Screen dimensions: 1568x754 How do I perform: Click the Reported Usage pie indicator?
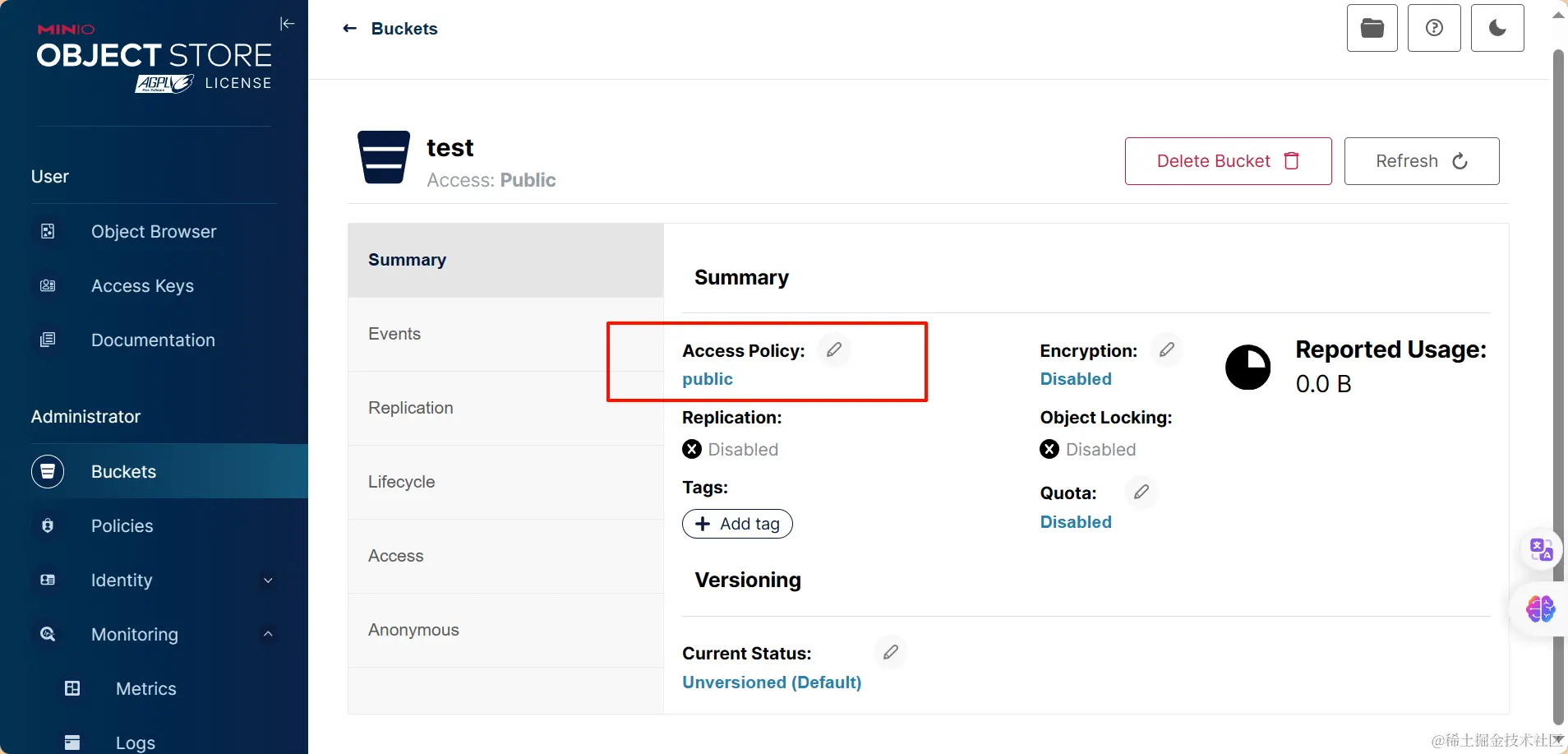click(x=1247, y=367)
